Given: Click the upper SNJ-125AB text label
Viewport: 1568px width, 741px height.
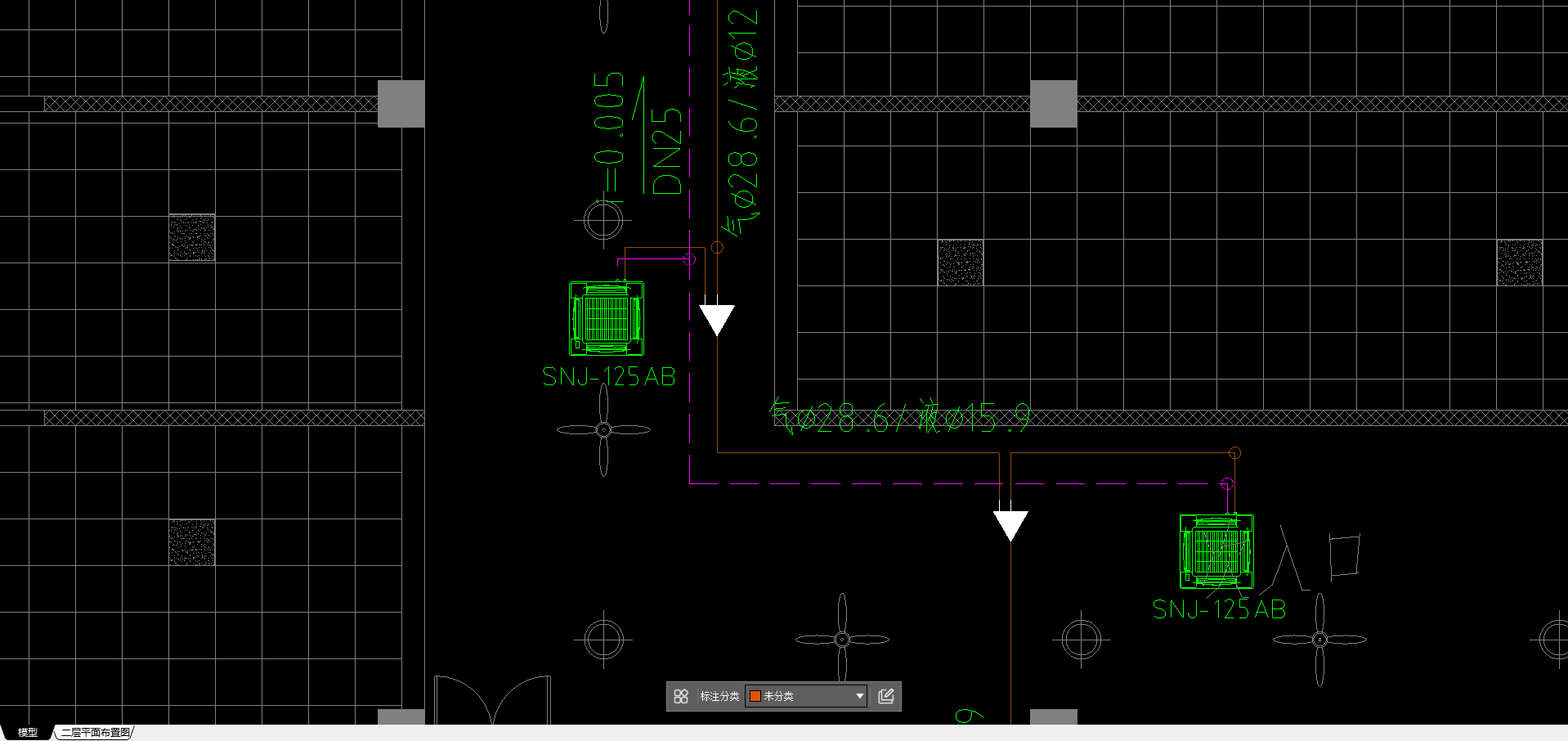Looking at the screenshot, I should (609, 376).
